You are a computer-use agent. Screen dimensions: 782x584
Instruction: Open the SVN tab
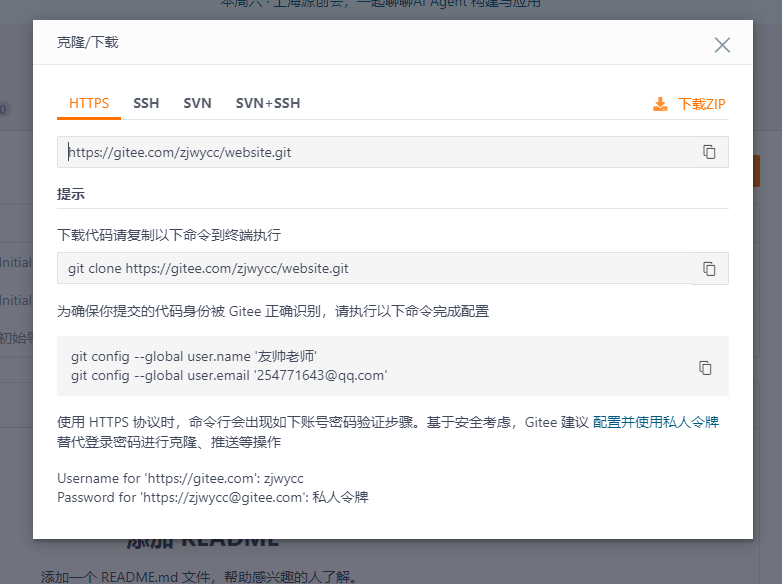tap(197, 103)
